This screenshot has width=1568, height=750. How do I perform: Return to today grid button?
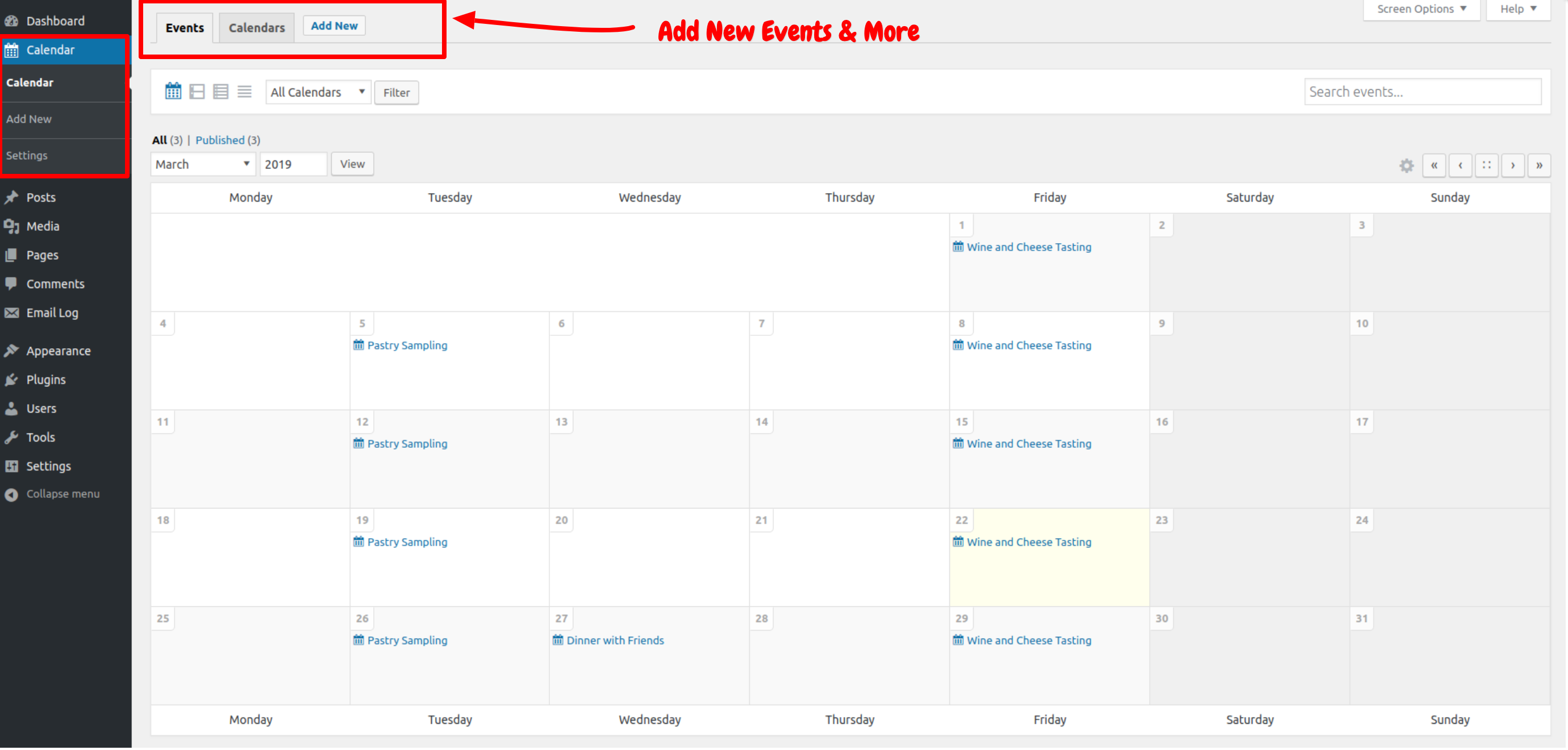[1486, 165]
